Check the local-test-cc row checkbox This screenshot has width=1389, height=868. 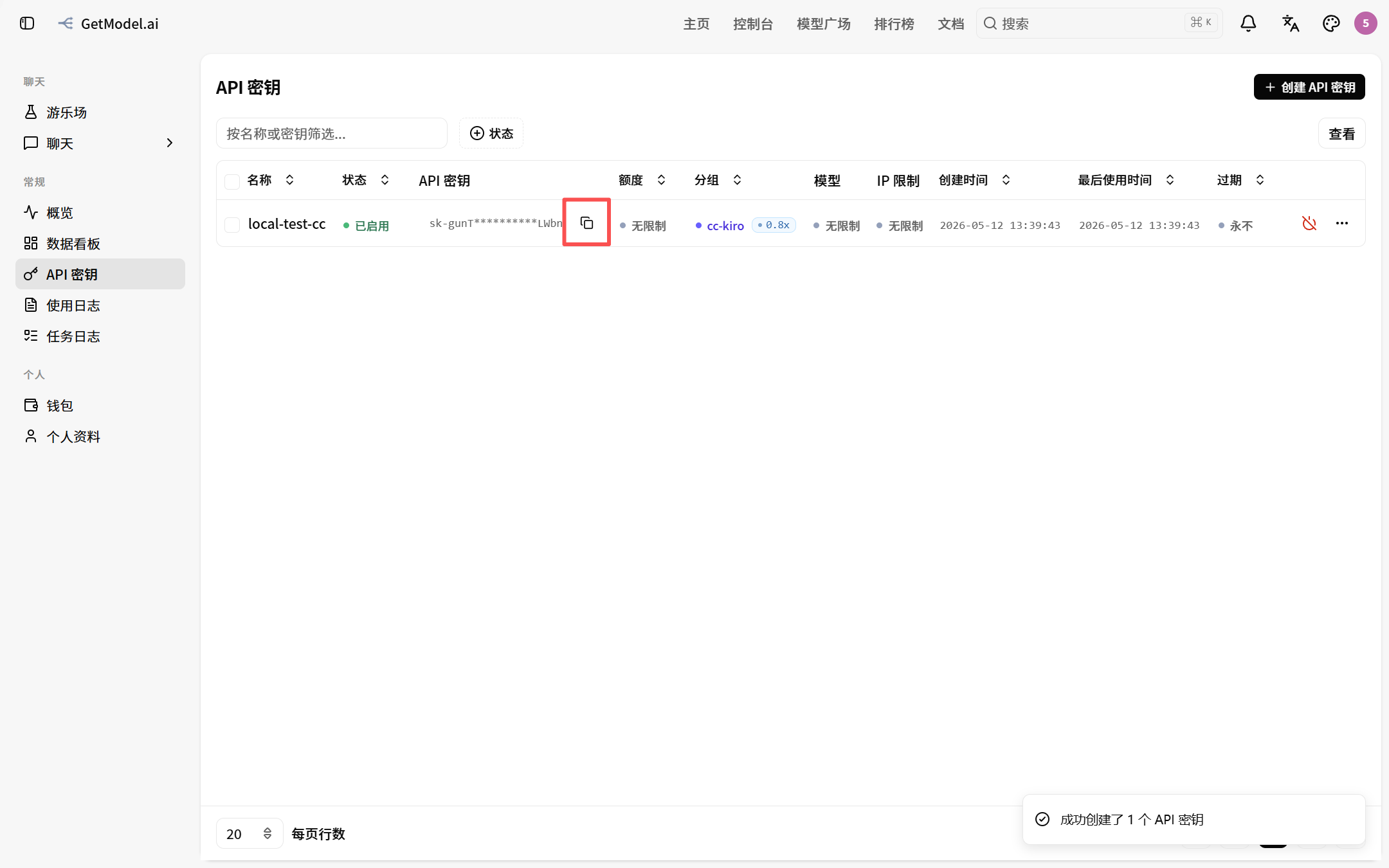[x=232, y=224]
